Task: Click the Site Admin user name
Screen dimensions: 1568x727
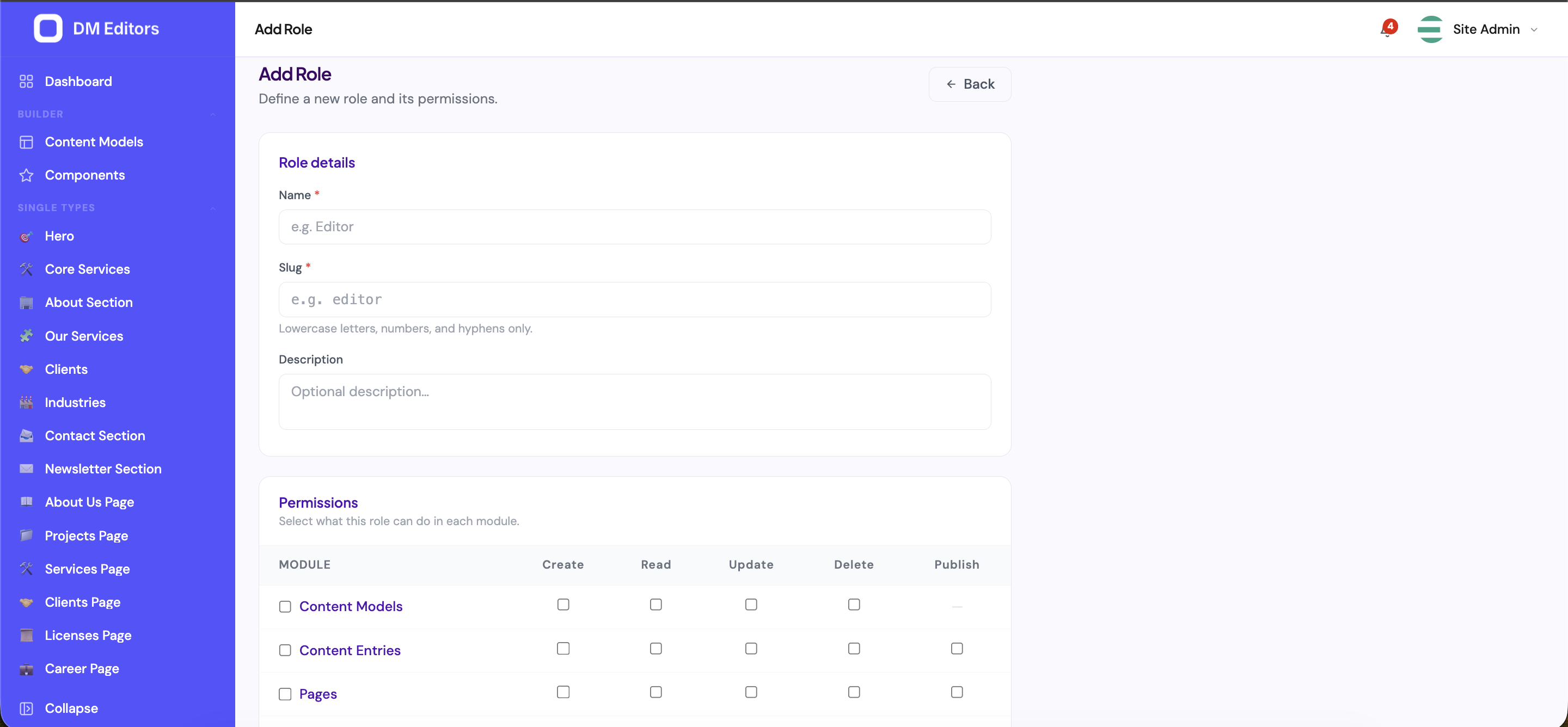Action: (x=1486, y=29)
